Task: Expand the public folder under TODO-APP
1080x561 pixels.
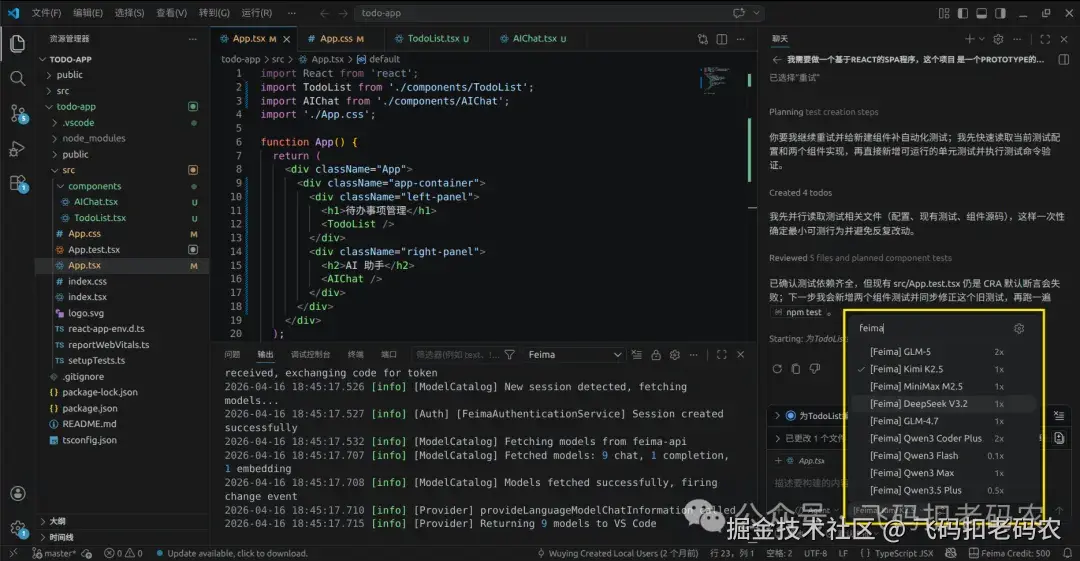Action: click(49, 74)
